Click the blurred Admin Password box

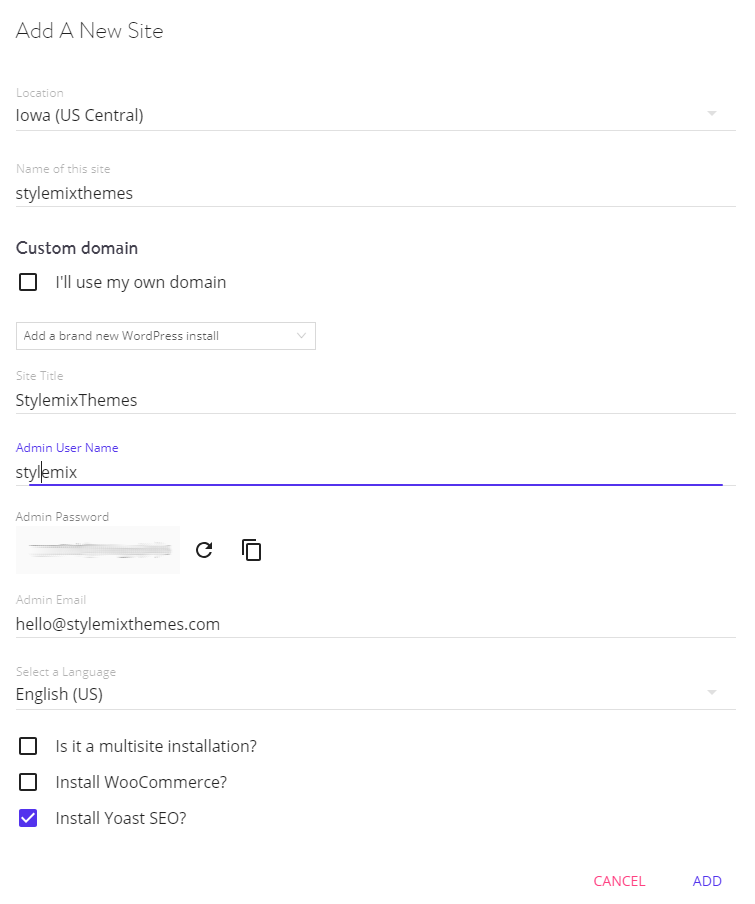pyautogui.click(x=98, y=550)
